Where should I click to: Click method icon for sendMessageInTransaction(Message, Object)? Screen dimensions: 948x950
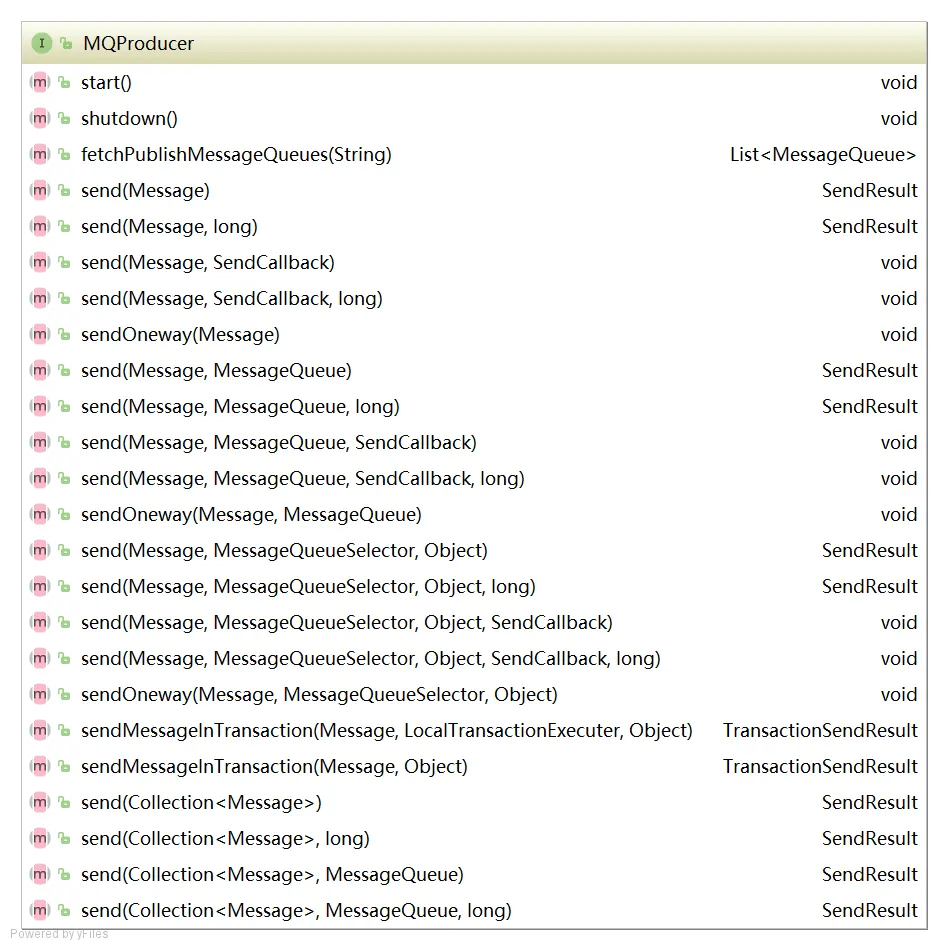point(40,766)
